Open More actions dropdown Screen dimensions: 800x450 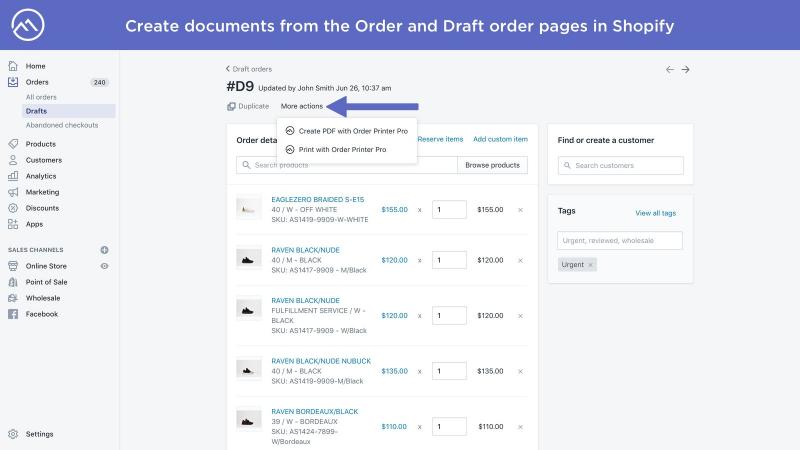click(302, 106)
